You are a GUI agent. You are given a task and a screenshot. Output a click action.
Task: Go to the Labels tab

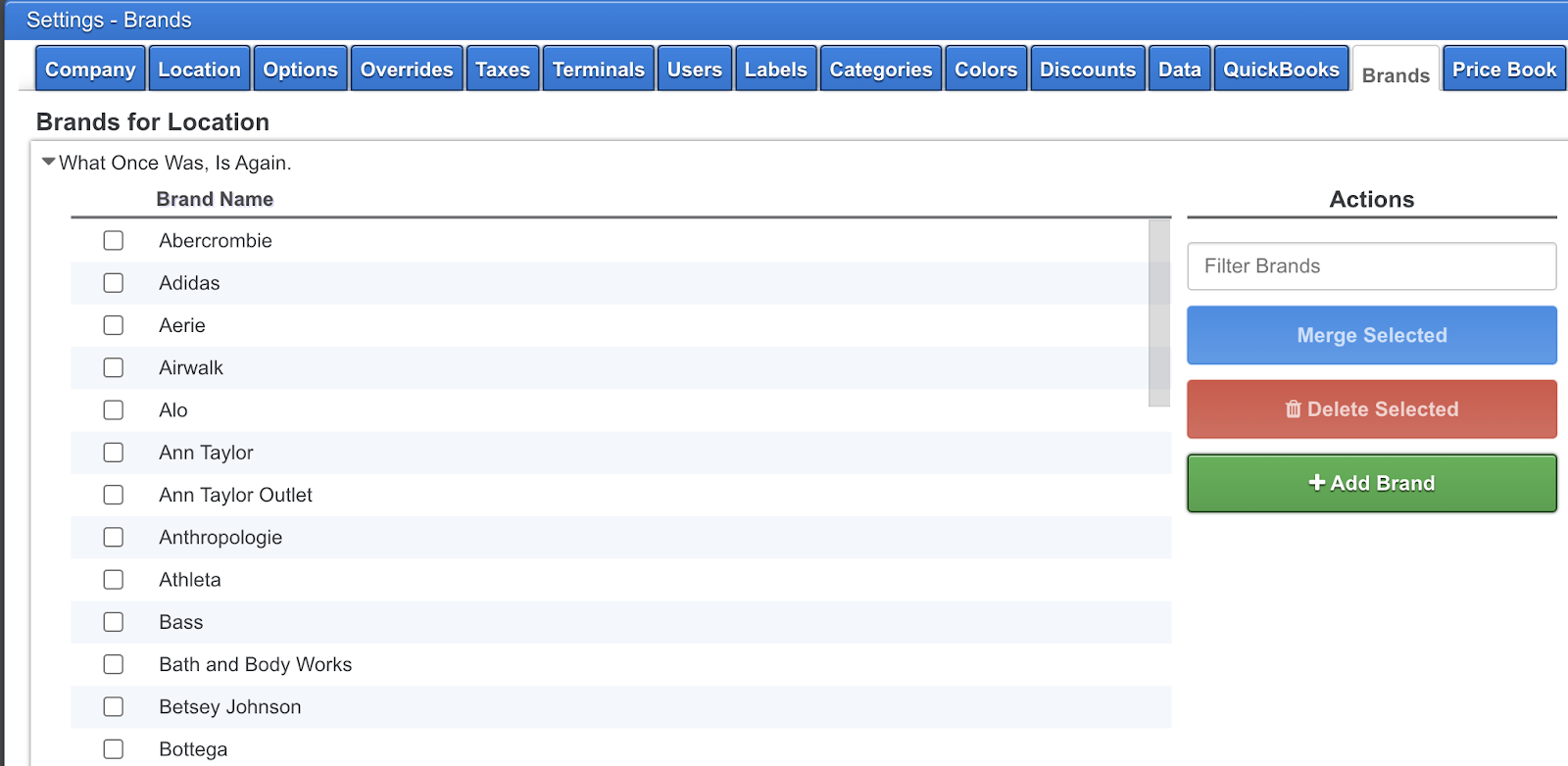pos(776,69)
